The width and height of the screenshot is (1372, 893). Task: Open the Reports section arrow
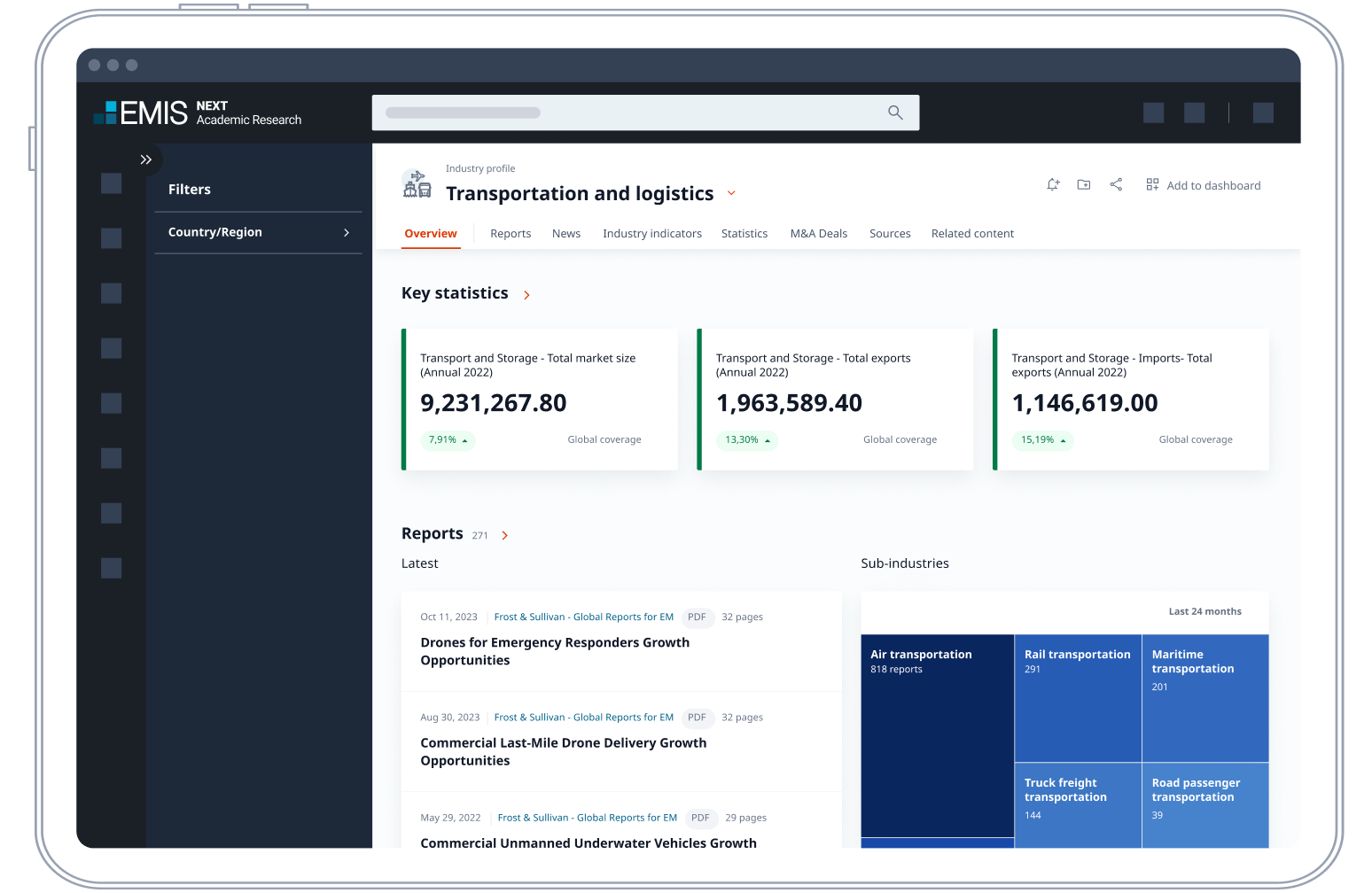[x=505, y=535]
